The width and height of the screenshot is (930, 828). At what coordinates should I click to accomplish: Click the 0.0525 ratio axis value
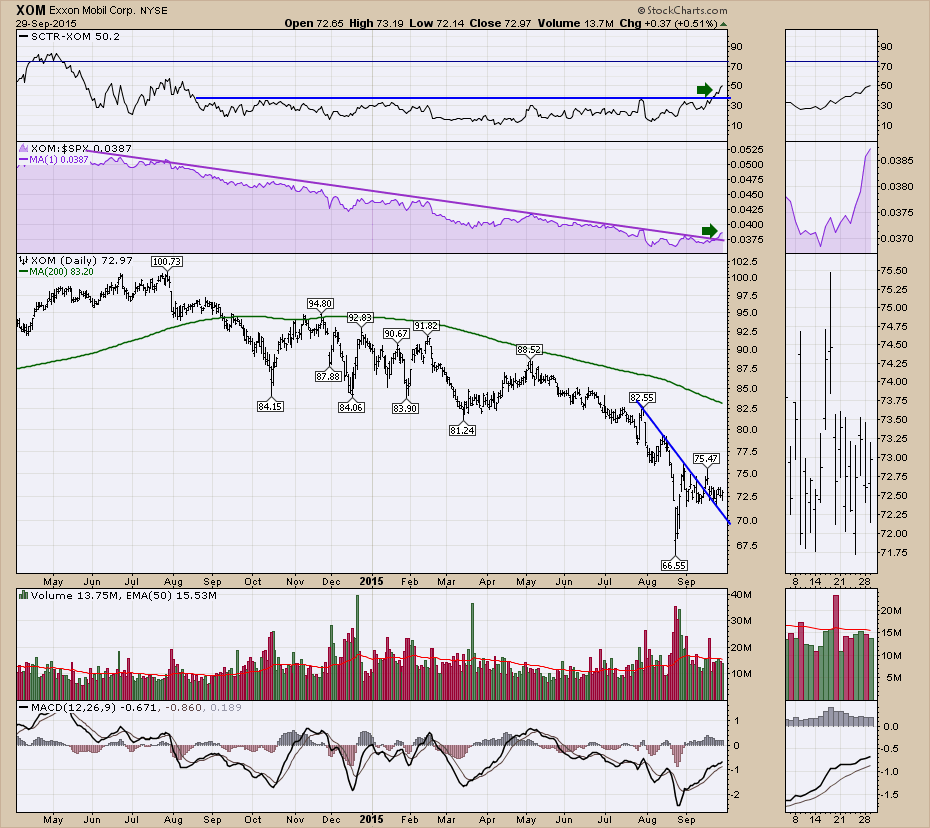748,149
